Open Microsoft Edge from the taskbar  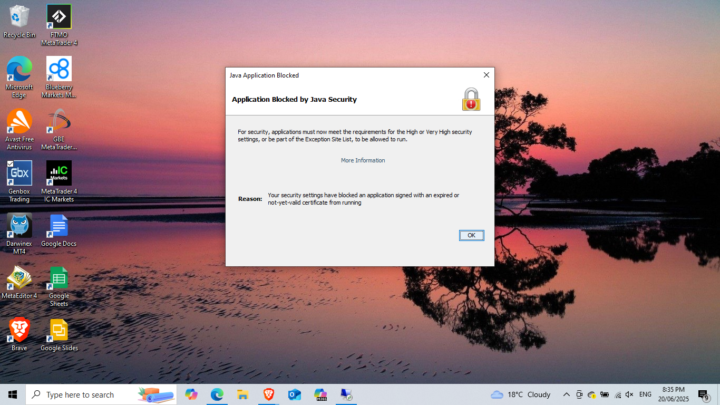click(217, 394)
